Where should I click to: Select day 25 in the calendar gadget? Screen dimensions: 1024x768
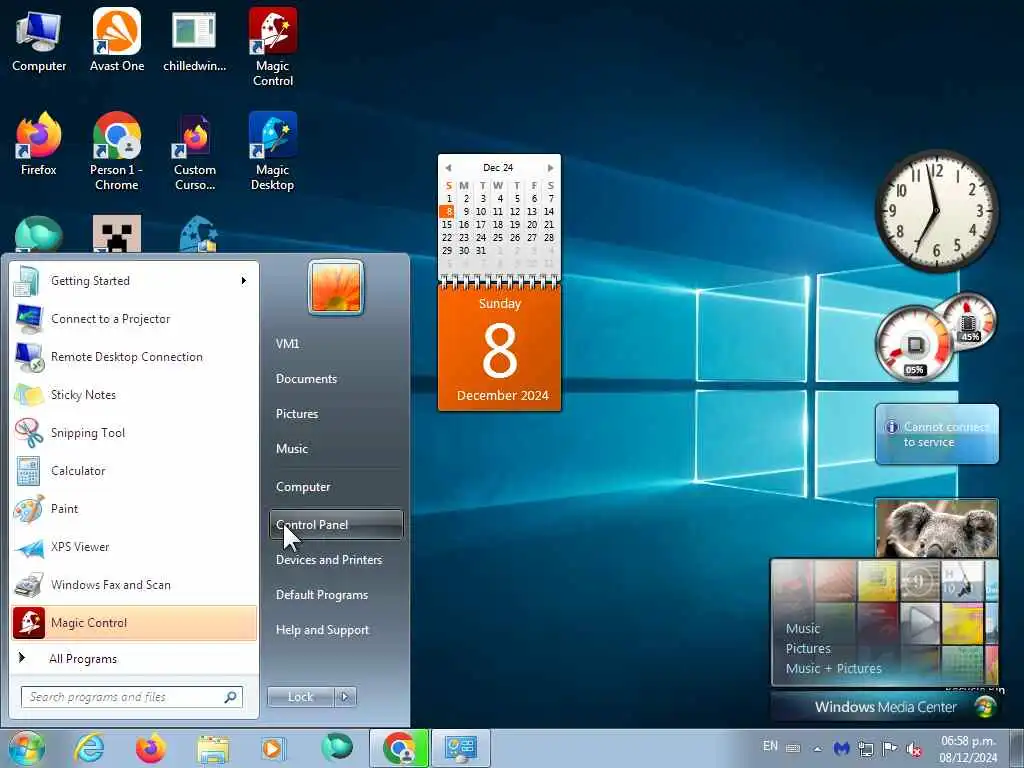[498, 238]
